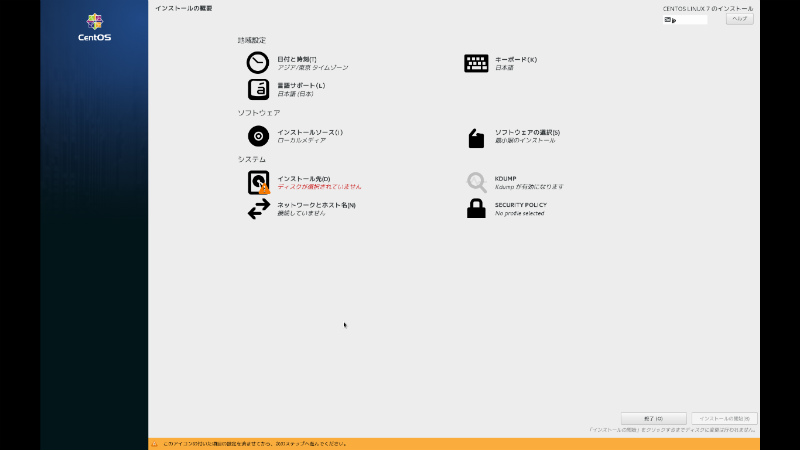The image size is (800, 450).
Task: Click the network arrows icon
Action: point(259,208)
